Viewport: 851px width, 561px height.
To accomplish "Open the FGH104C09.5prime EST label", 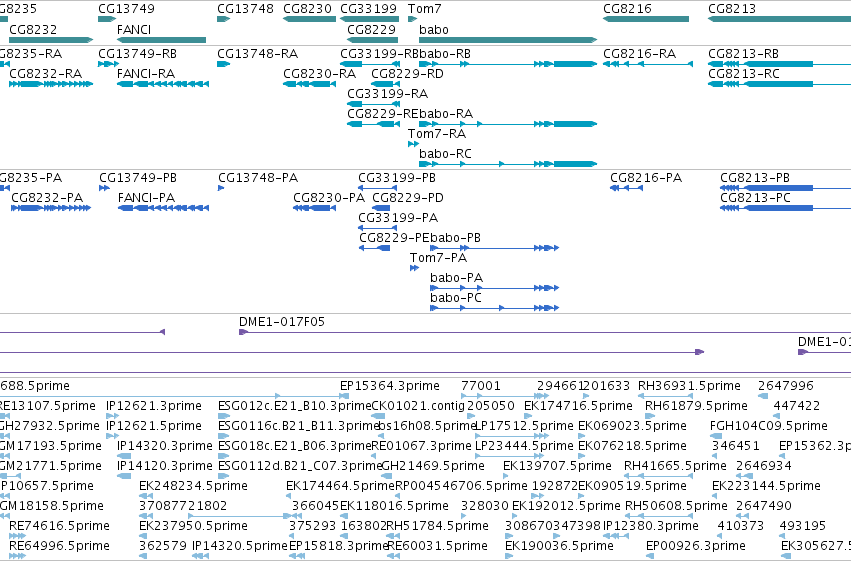I will (x=769, y=426).
